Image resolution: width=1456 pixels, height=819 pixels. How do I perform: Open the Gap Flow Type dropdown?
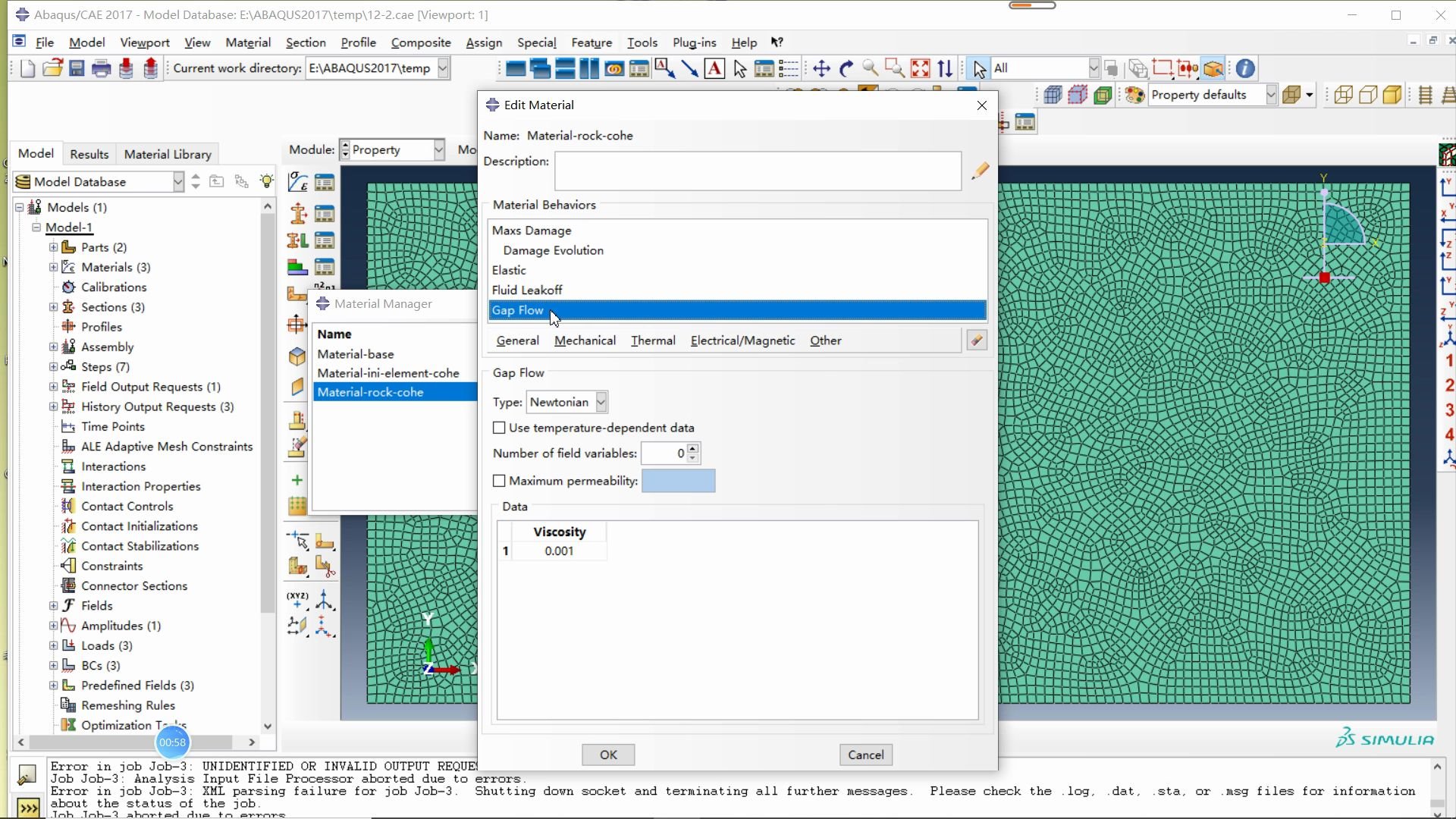click(601, 402)
